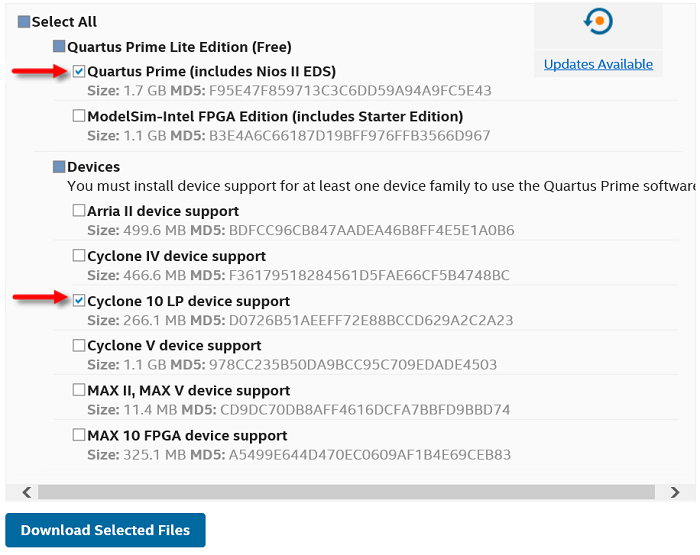Check Cyclone V device support
700x555 pixels.
[x=79, y=345]
